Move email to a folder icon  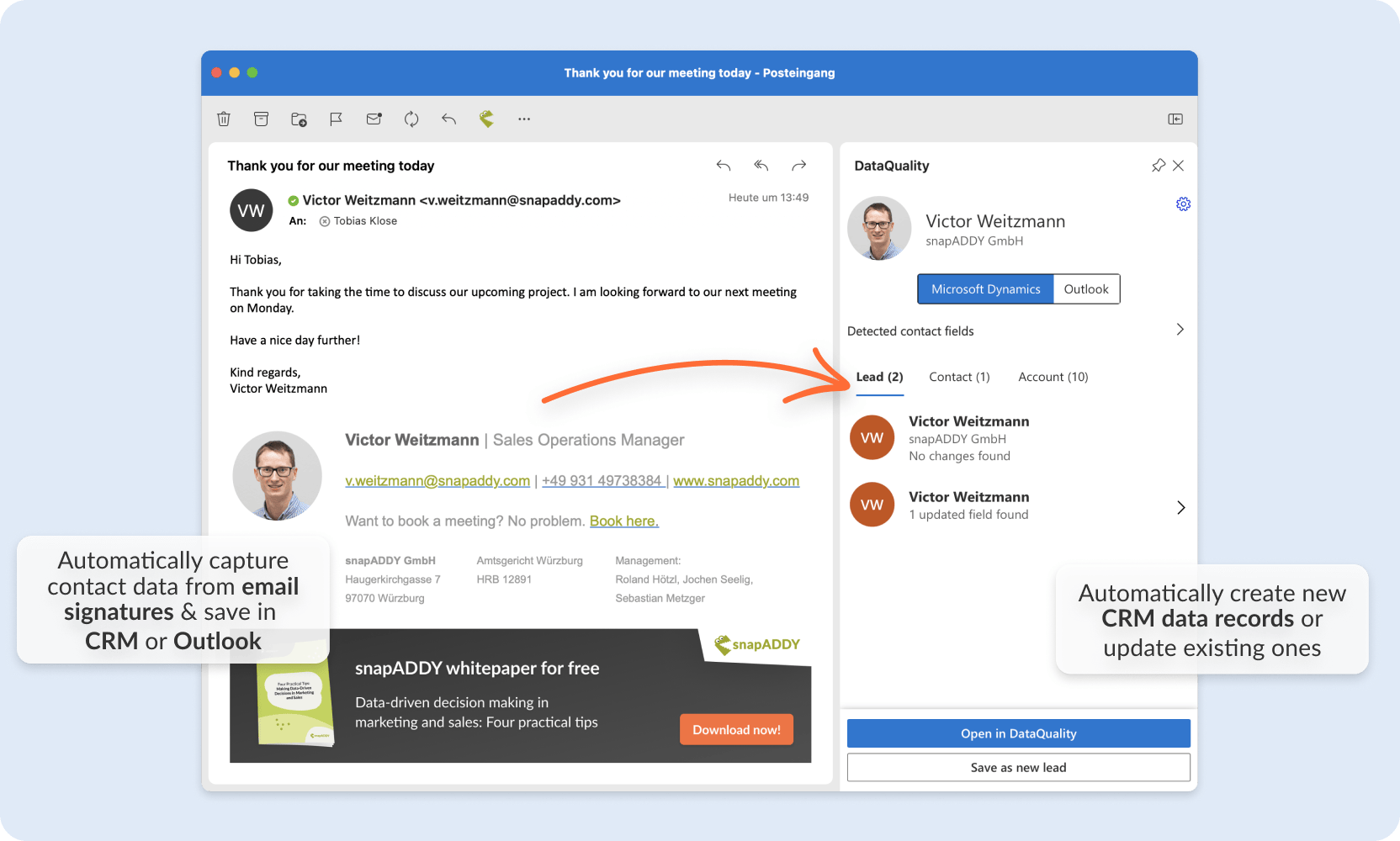299,119
